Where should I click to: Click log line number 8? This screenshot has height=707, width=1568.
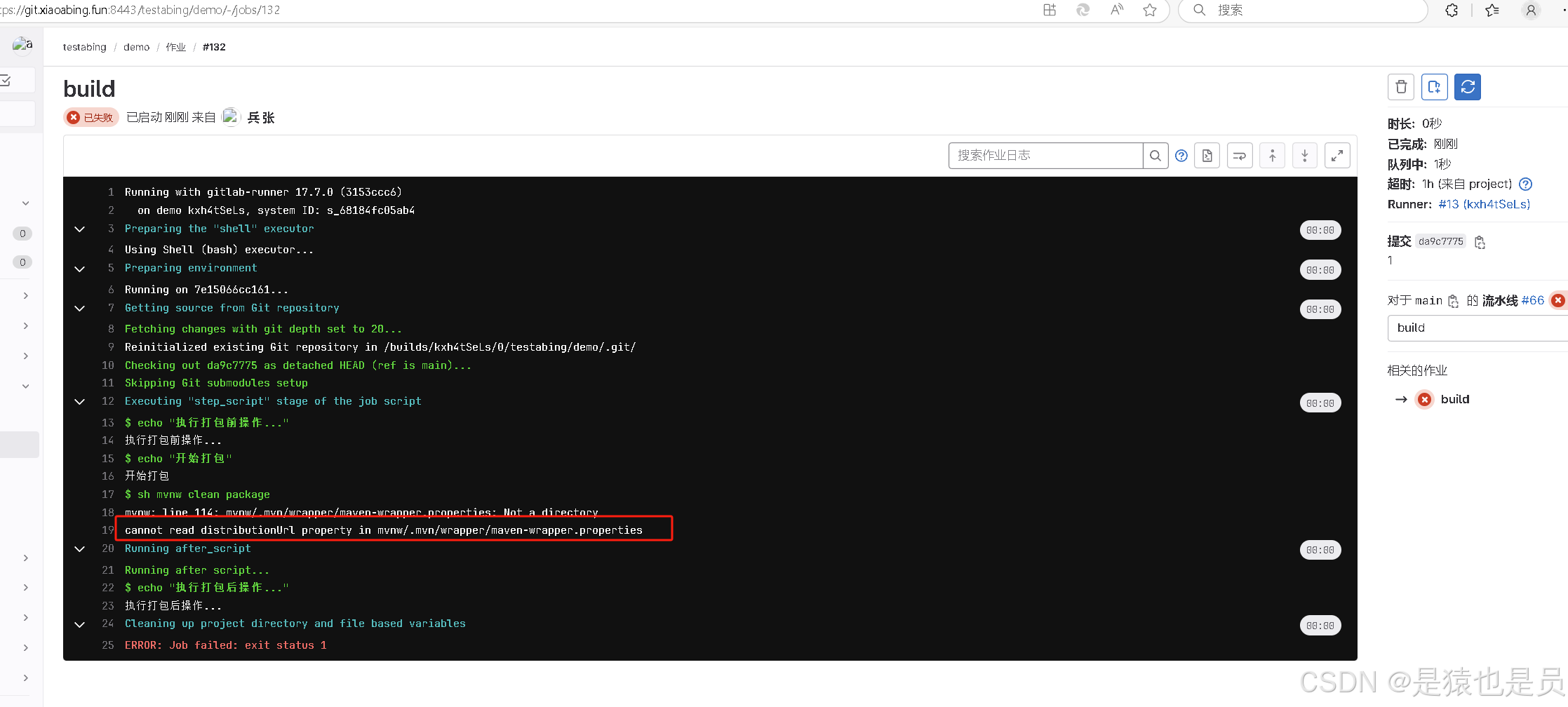click(111, 329)
